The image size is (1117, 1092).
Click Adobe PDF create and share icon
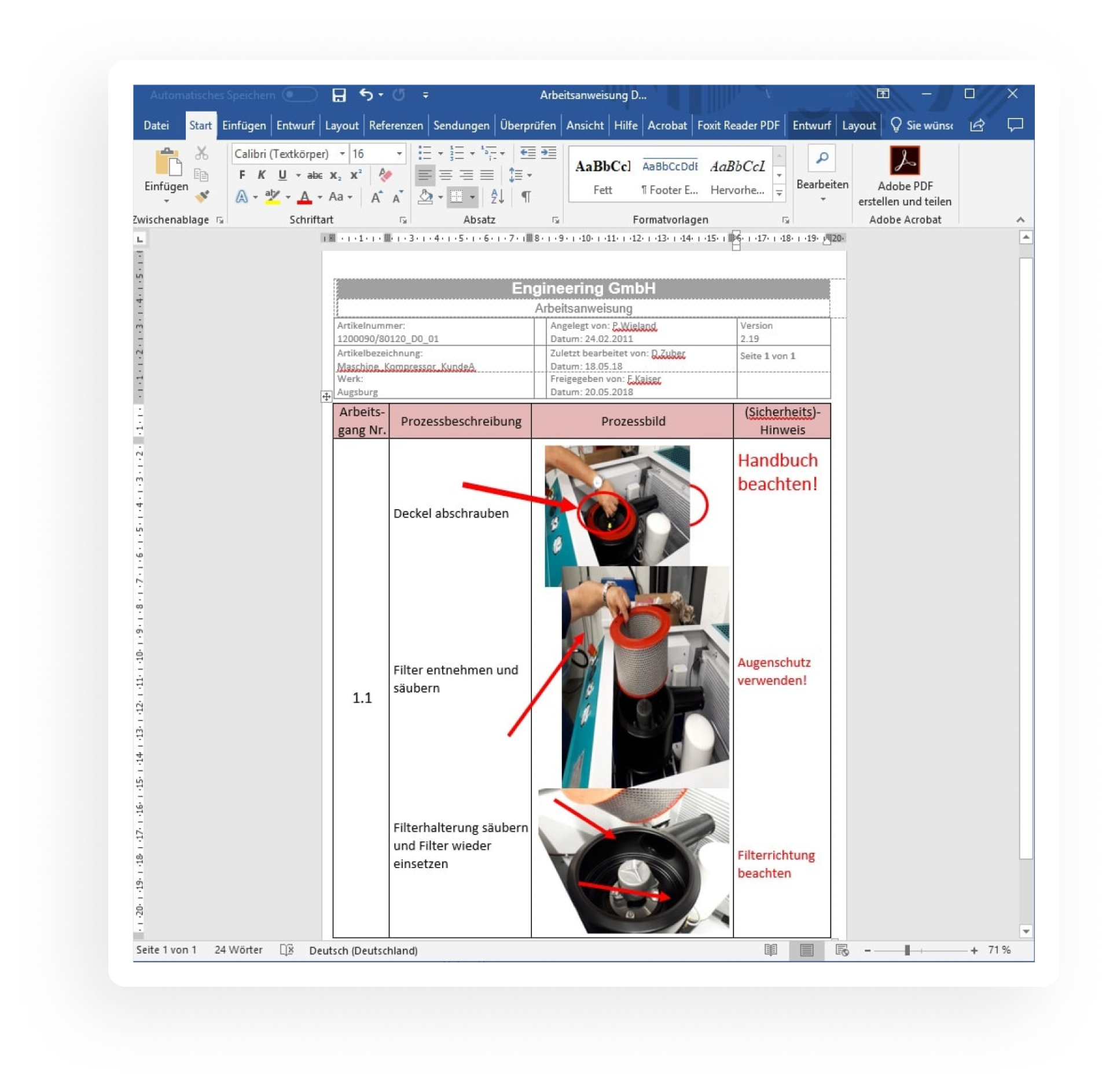[905, 160]
